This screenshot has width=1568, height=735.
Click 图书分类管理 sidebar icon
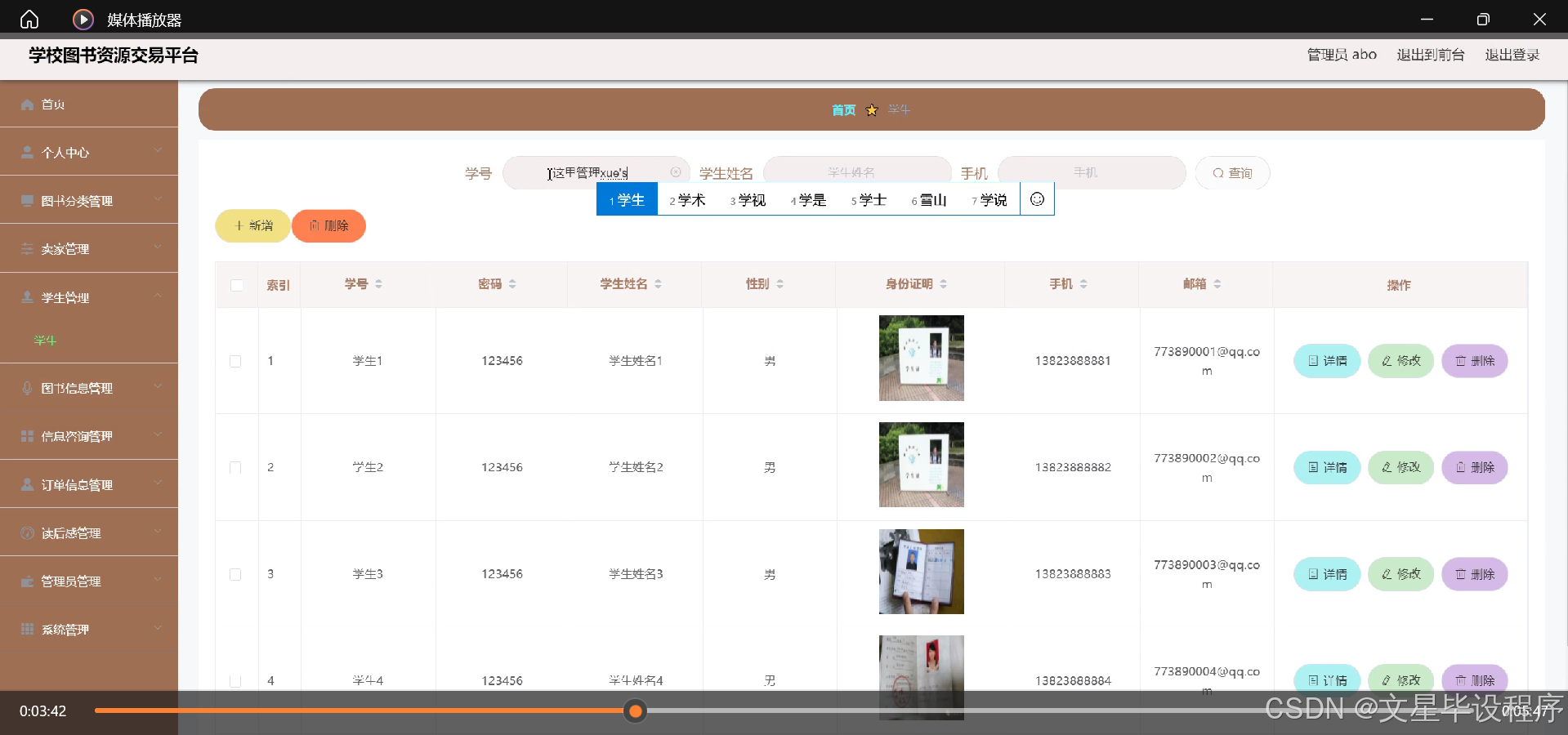click(x=27, y=201)
